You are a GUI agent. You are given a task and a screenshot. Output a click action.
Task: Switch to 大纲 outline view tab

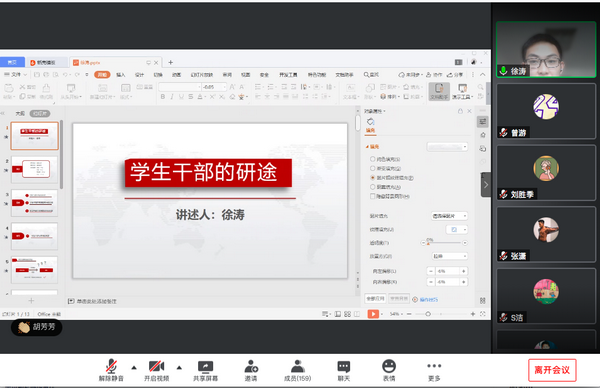[x=20, y=114]
